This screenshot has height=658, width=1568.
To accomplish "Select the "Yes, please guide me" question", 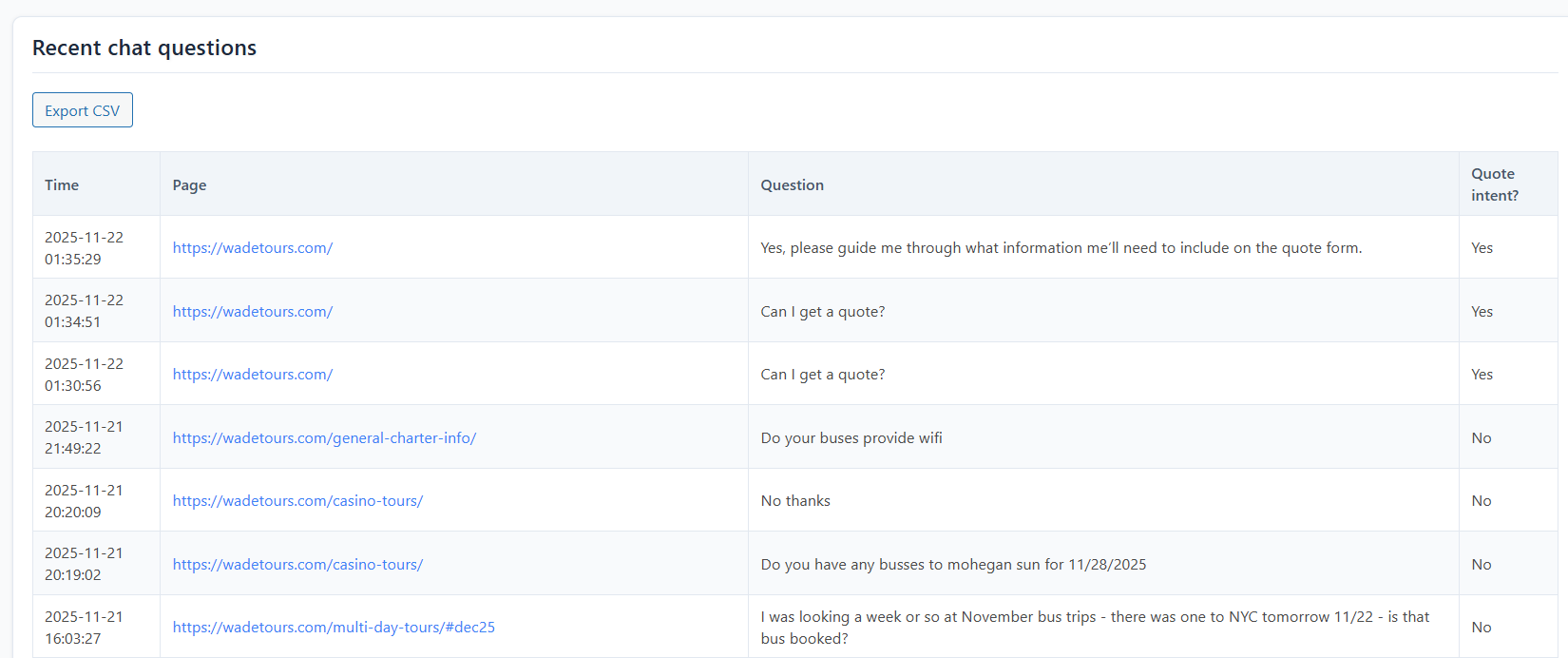I will [1061, 248].
